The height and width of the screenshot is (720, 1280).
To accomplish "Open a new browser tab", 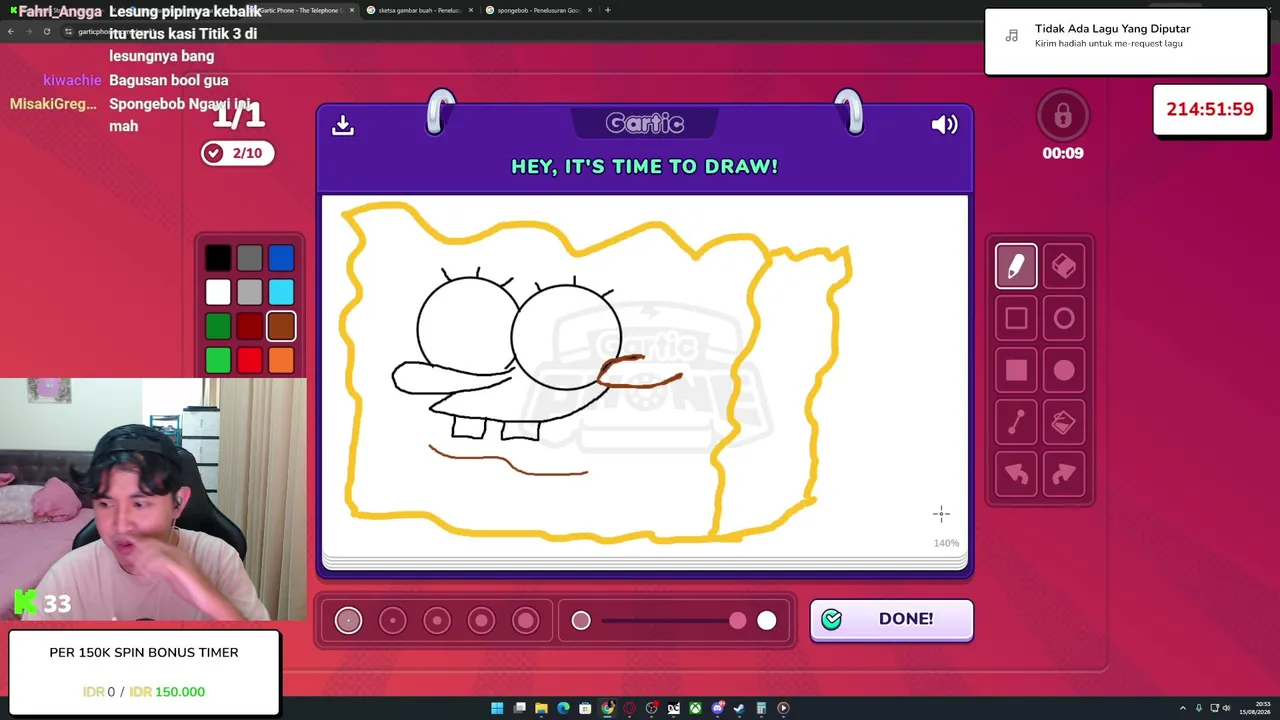I will (607, 10).
